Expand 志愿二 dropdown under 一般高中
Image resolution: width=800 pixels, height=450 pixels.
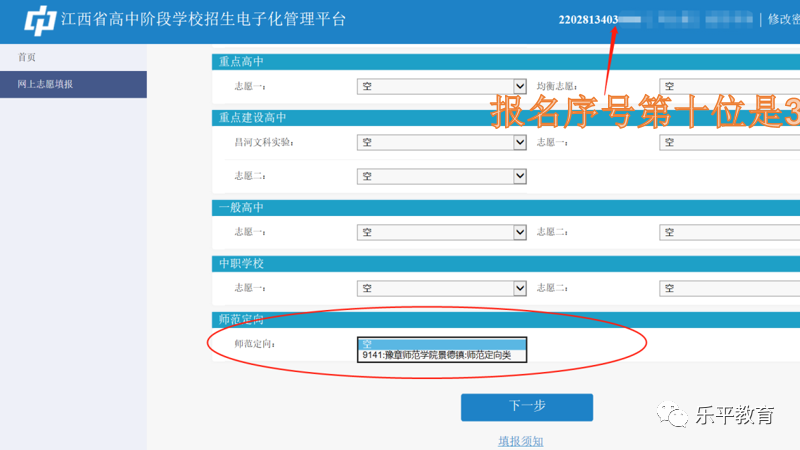tap(729, 232)
